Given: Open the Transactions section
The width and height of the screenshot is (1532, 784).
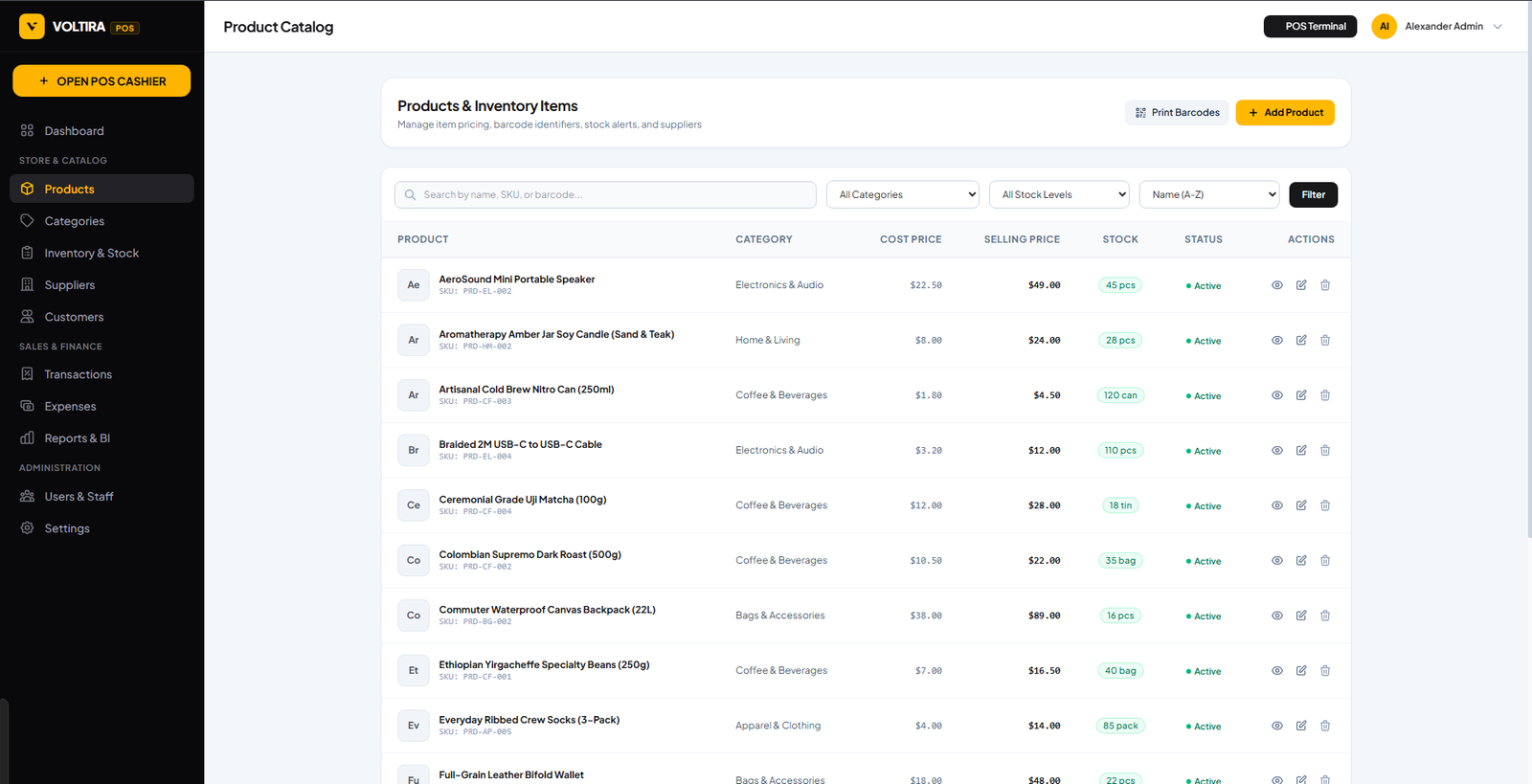Looking at the screenshot, I should 101,374.
